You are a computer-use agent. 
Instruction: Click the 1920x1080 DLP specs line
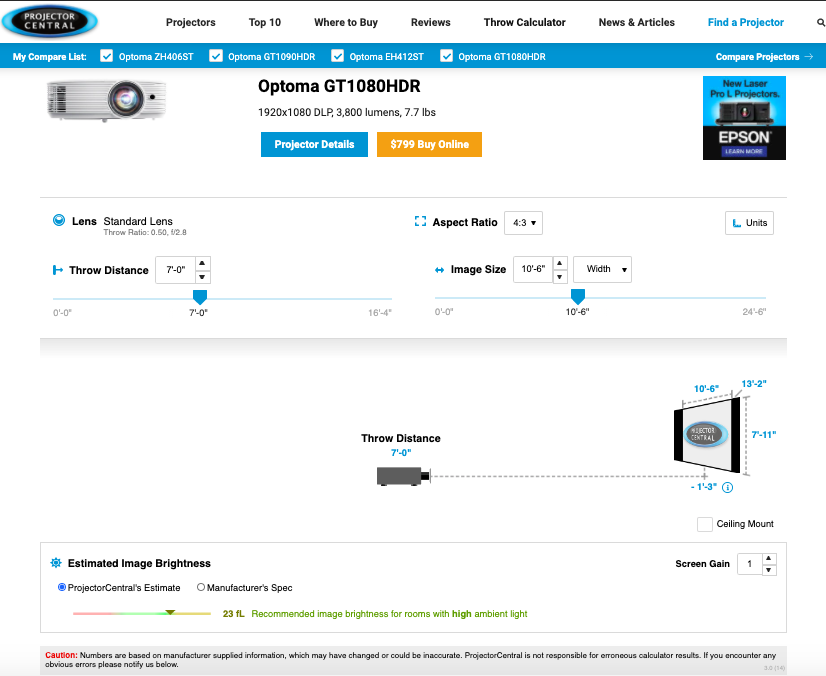point(347,112)
